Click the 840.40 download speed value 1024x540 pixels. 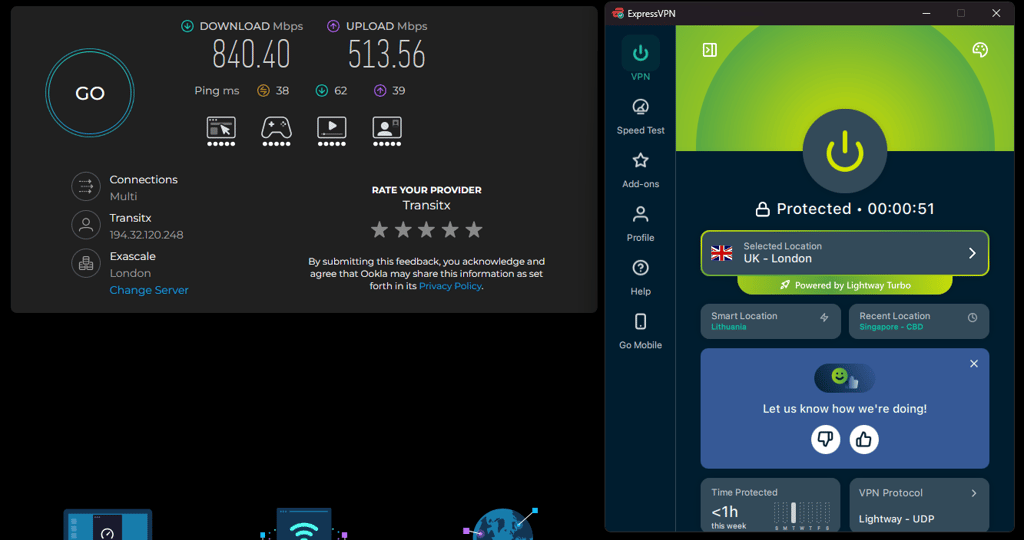click(251, 55)
